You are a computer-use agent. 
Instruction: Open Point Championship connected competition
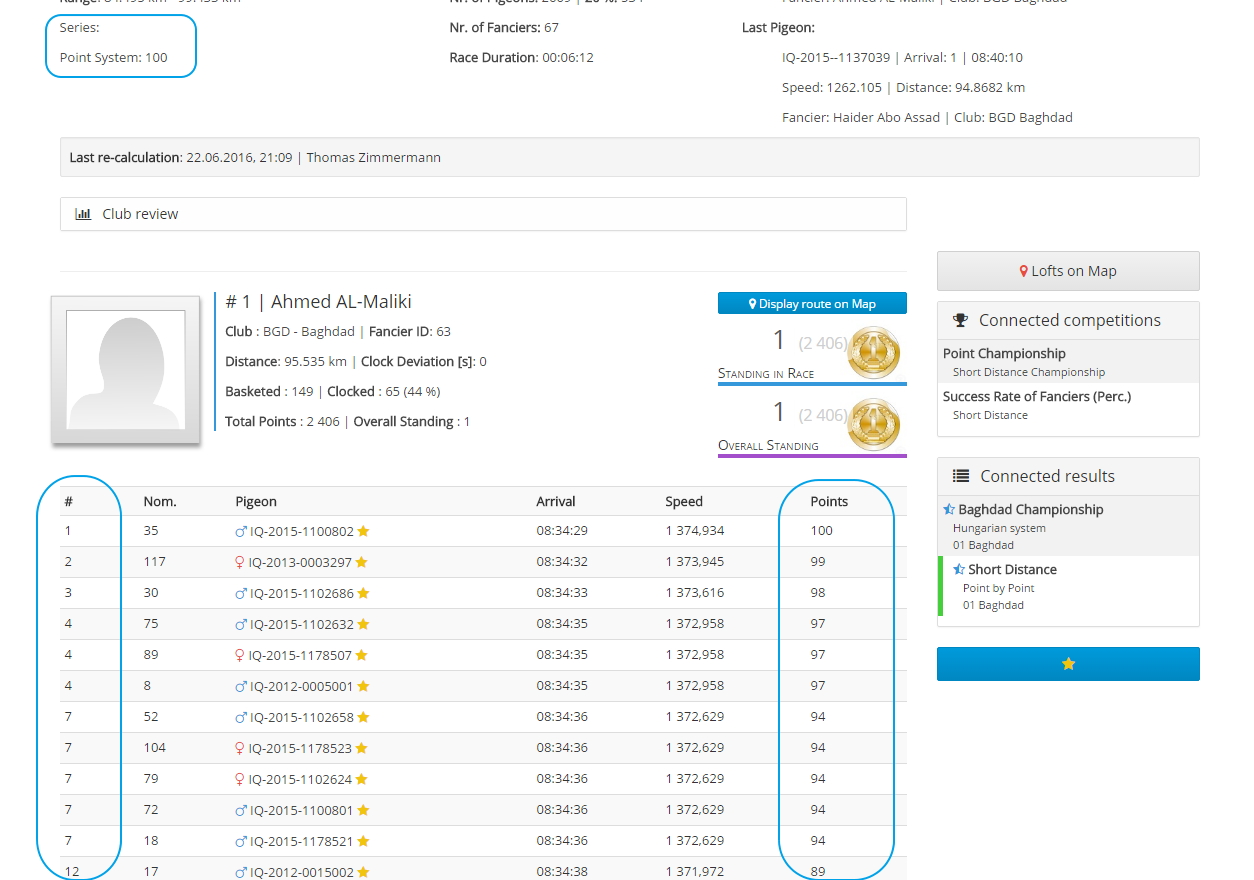click(x=1004, y=354)
